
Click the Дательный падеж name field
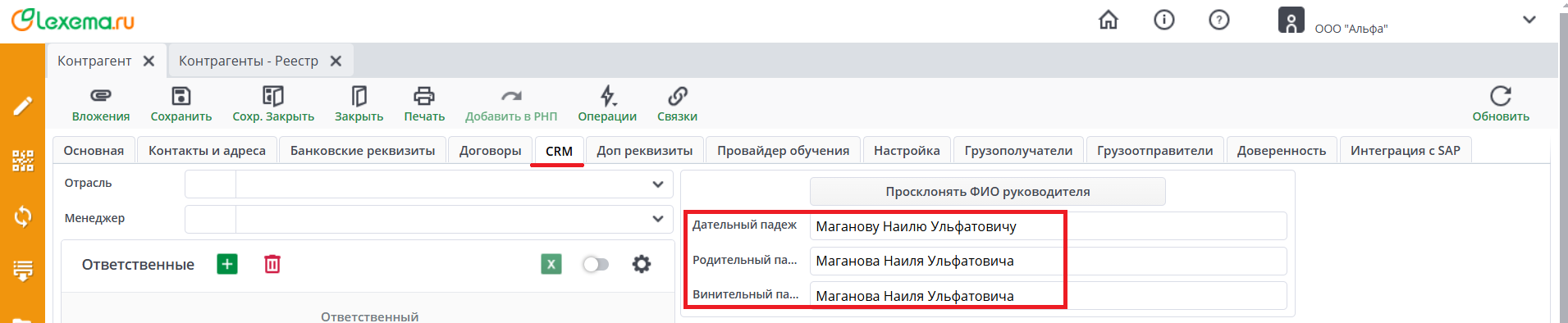(x=1048, y=226)
